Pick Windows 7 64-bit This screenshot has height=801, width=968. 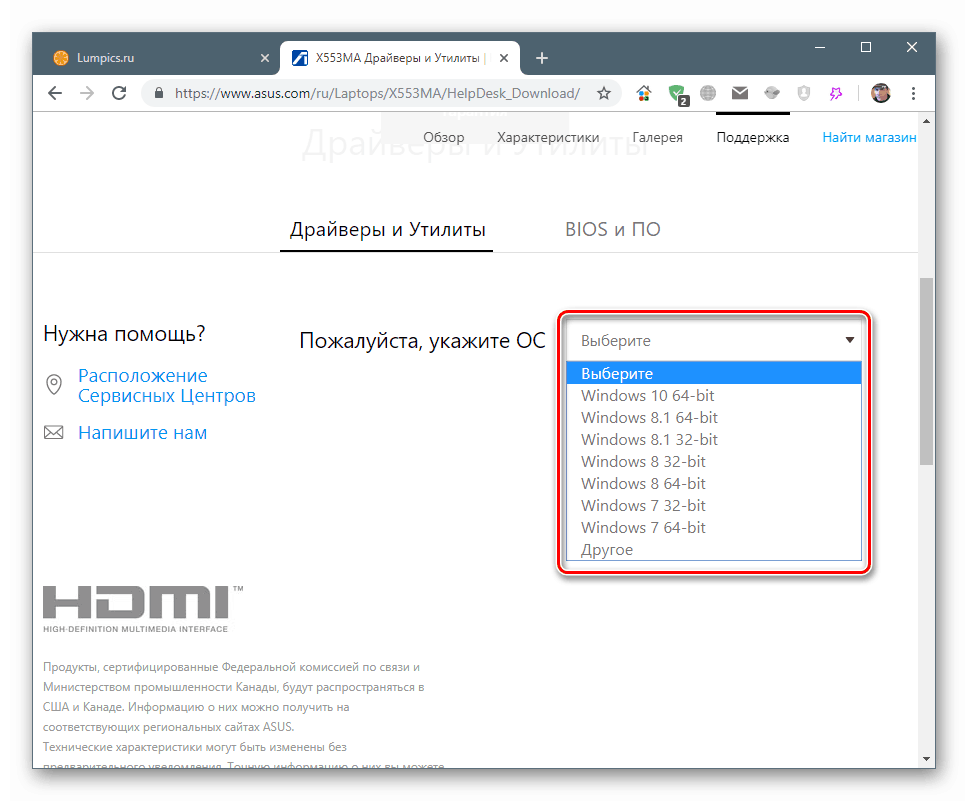point(714,528)
